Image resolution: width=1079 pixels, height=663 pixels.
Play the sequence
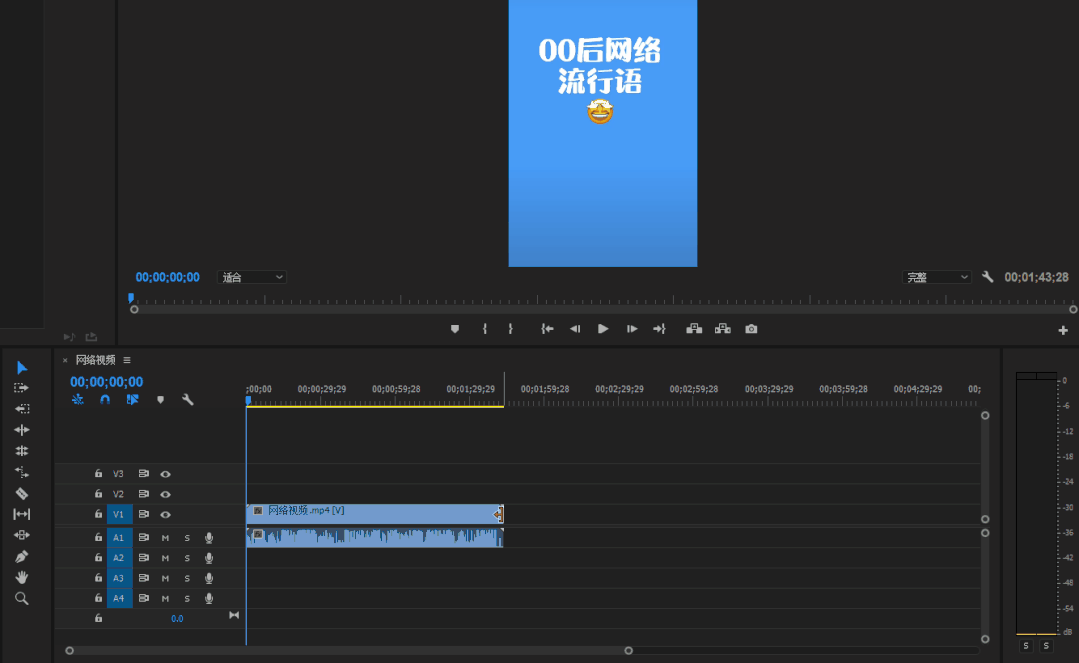(603, 329)
